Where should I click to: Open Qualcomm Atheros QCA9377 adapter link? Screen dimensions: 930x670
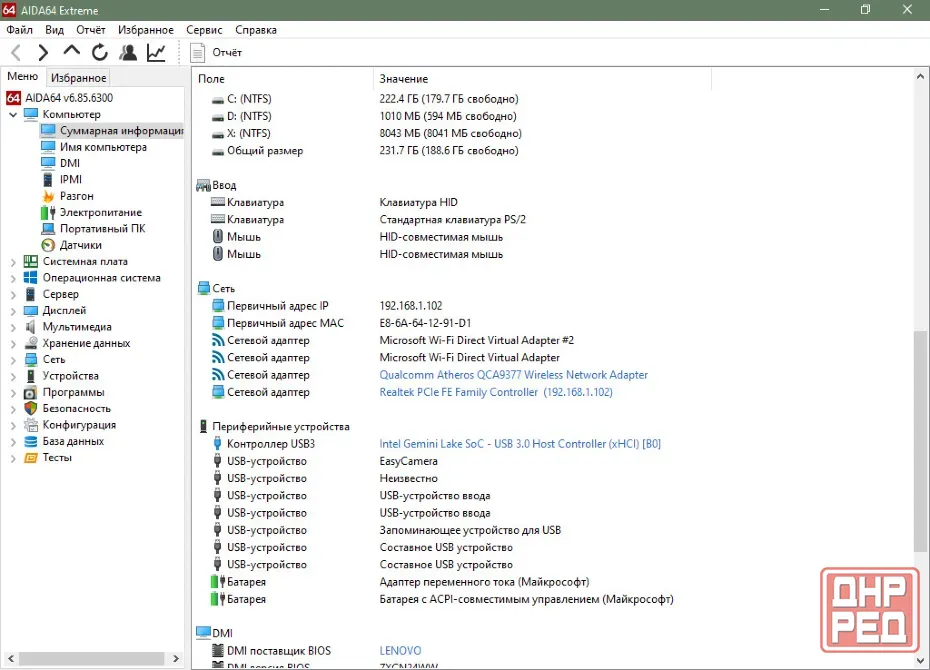[x=514, y=375]
